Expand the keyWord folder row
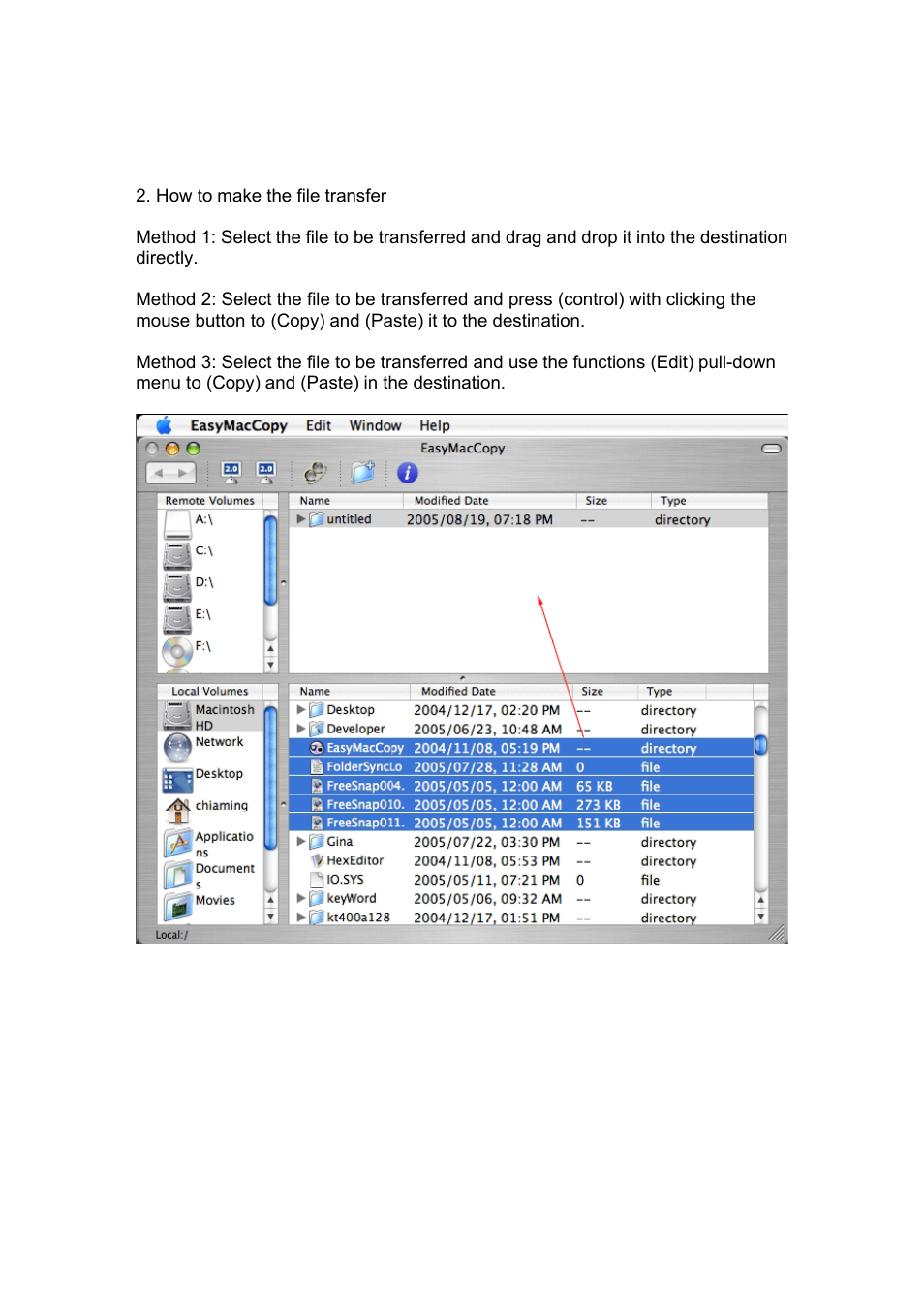The width and height of the screenshot is (924, 1308). pyautogui.click(x=301, y=899)
